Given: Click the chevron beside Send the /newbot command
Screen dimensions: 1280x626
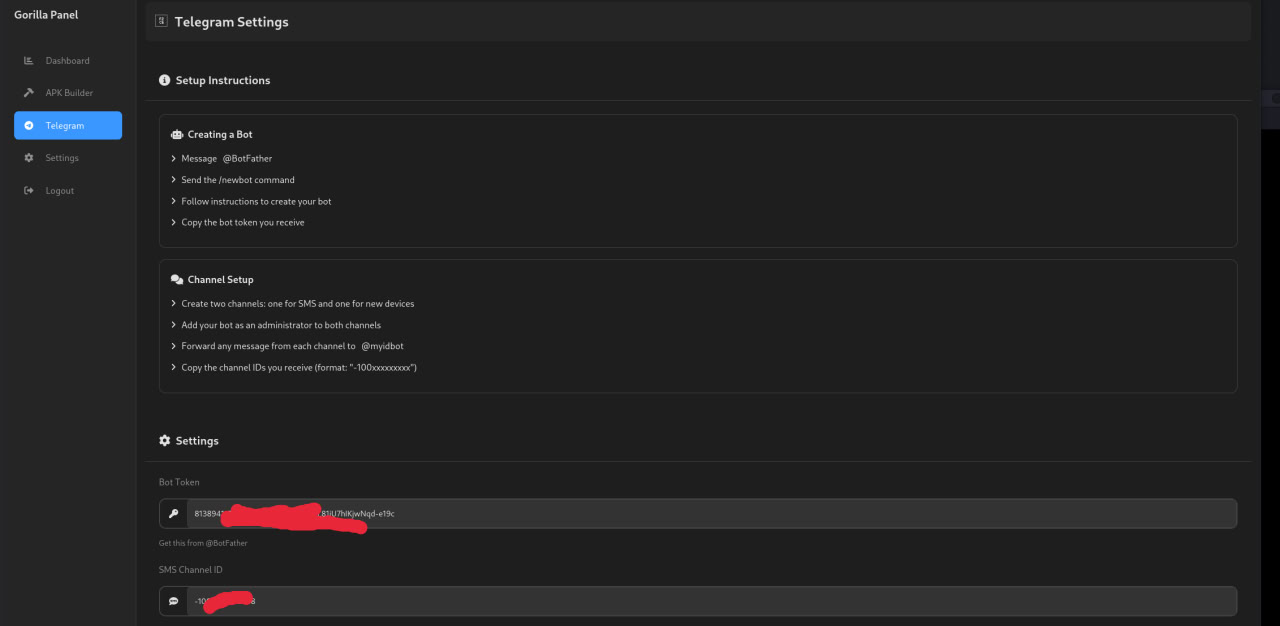Looking at the screenshot, I should click(x=174, y=180).
